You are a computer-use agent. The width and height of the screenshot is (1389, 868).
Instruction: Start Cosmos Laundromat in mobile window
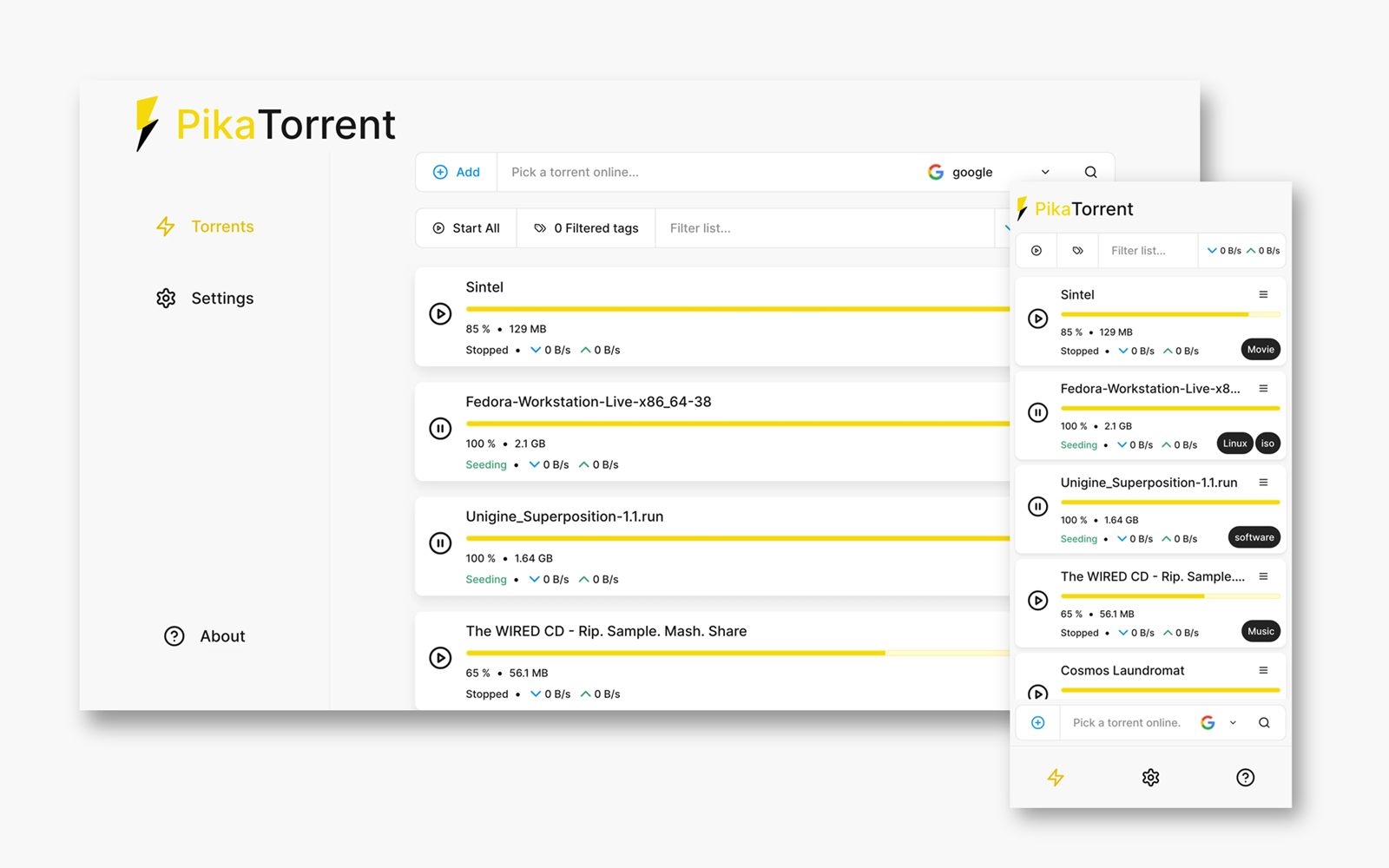coord(1037,693)
